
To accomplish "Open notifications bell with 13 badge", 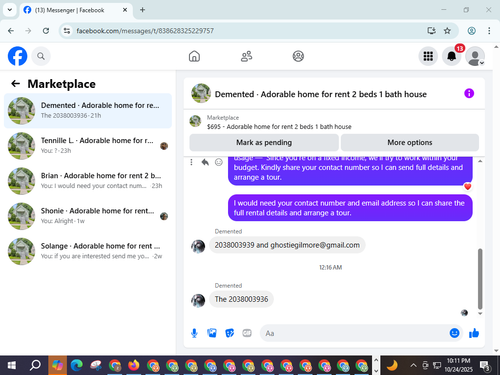I will point(452,56).
